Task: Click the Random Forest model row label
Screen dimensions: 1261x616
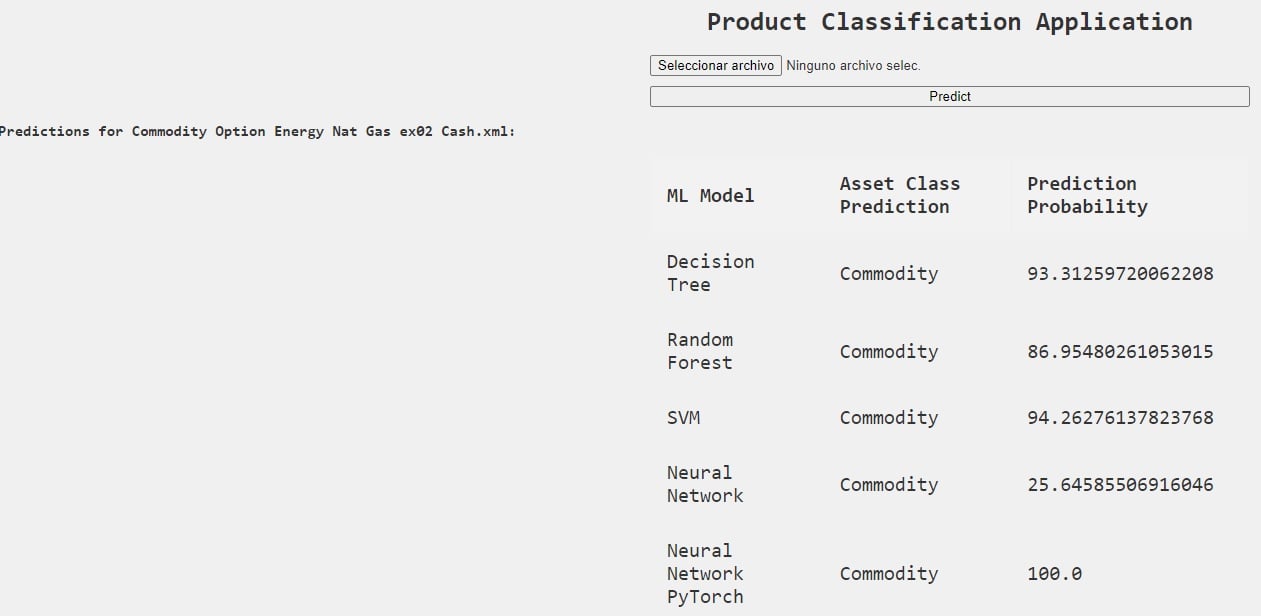Action: [699, 351]
